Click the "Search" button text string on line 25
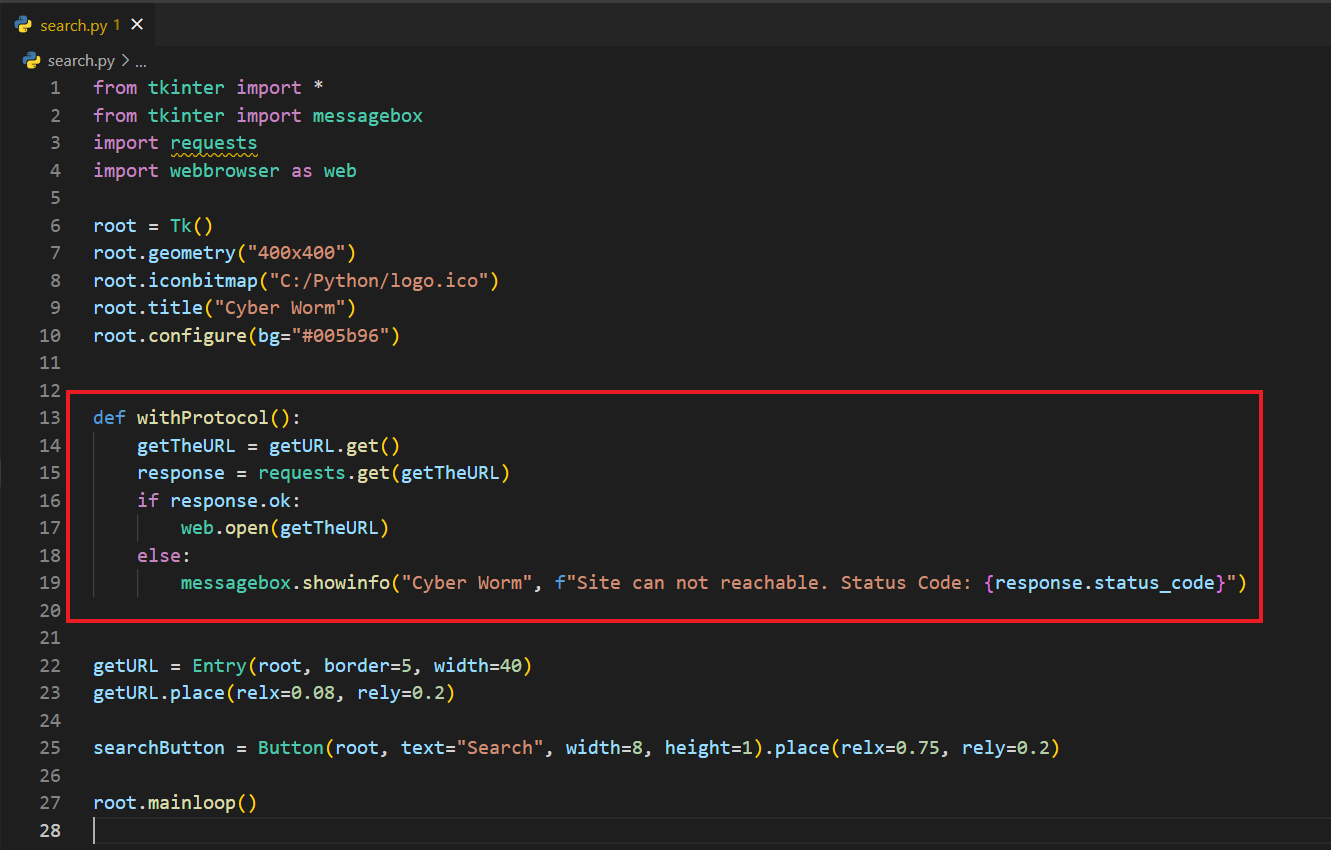 501,748
